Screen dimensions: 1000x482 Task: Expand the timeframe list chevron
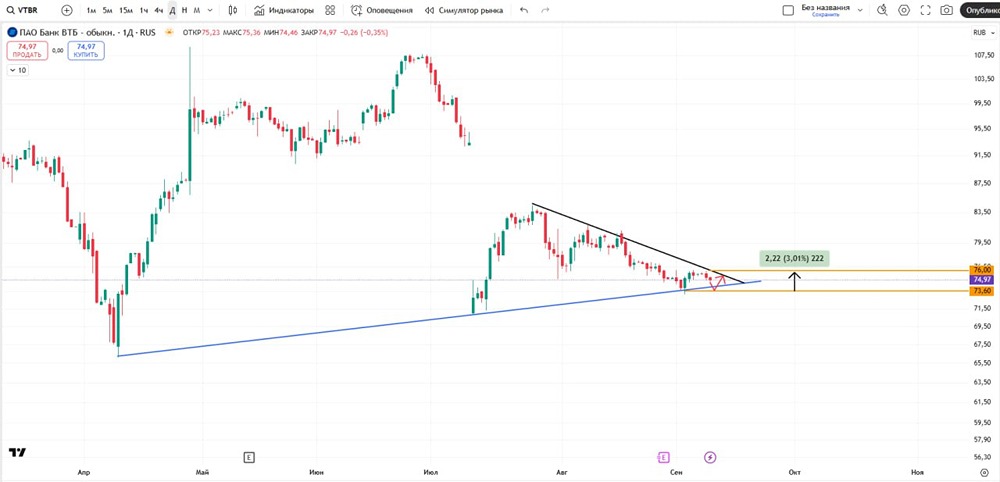pos(211,10)
